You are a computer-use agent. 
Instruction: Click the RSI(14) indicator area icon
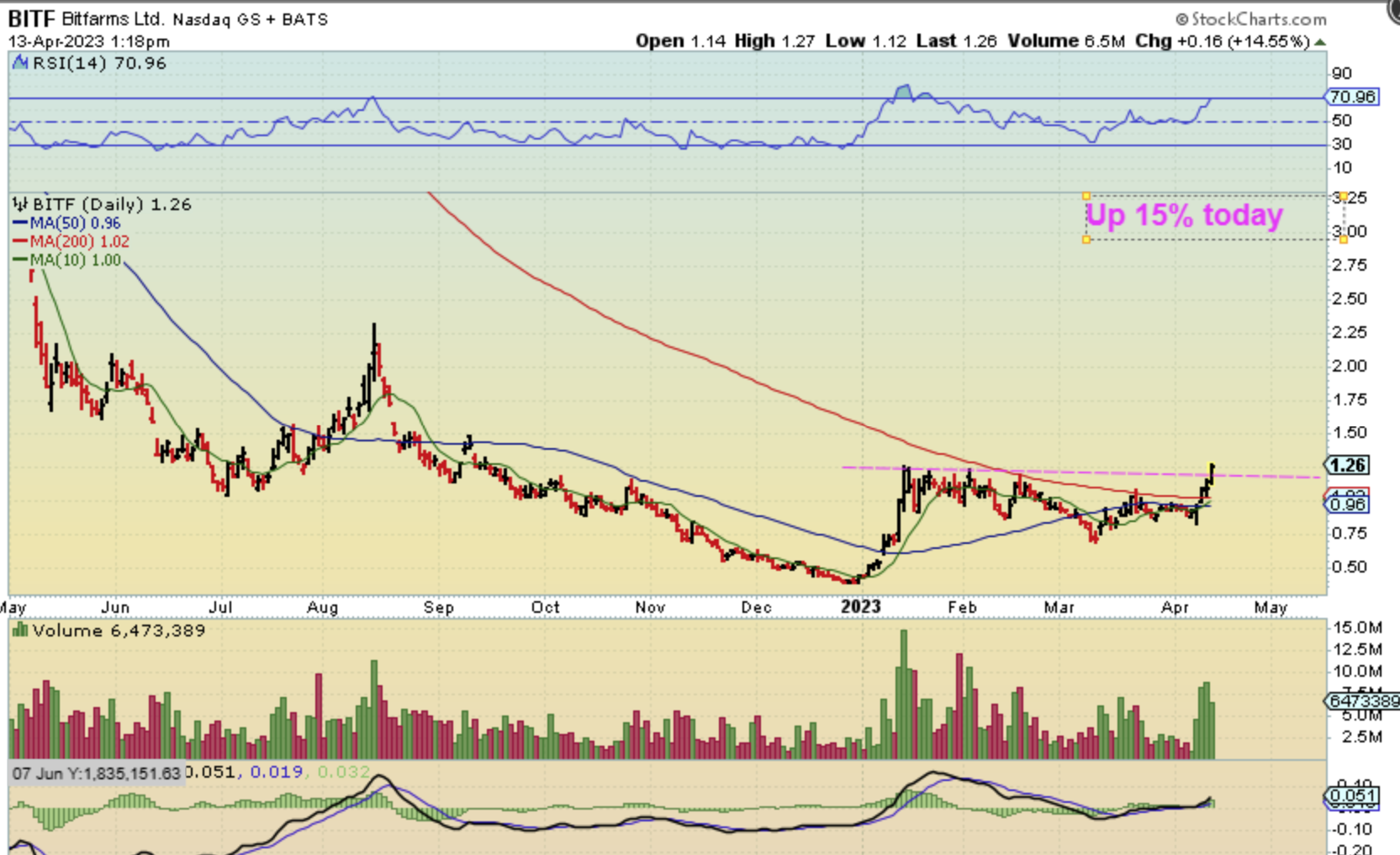point(20,63)
